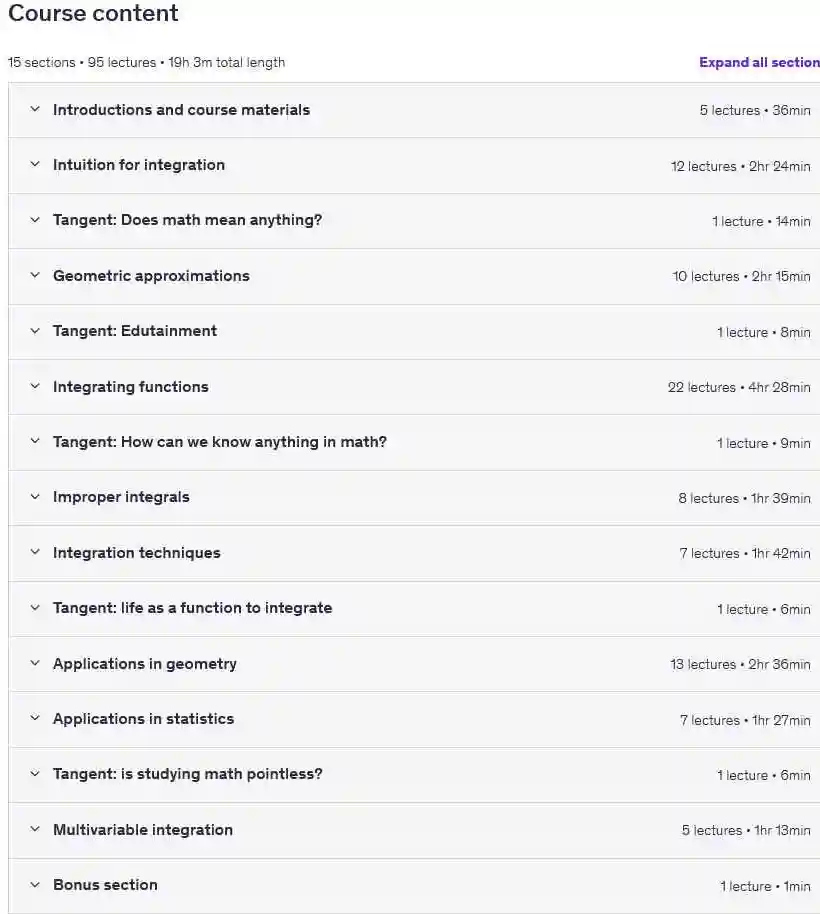Viewport: 820px width, 914px height.
Task: Expand the Bonus section chevron
Action: point(35,884)
